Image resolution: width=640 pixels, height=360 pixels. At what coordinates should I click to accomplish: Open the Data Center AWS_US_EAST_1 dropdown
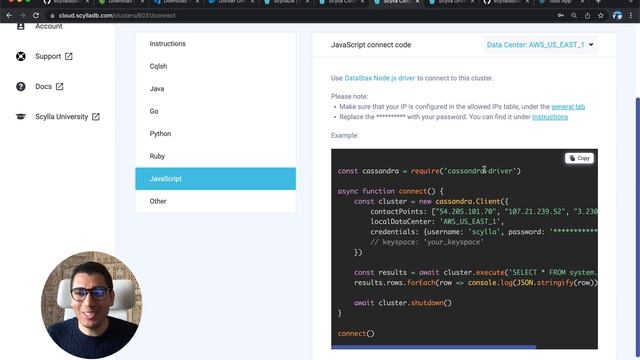(x=540, y=45)
